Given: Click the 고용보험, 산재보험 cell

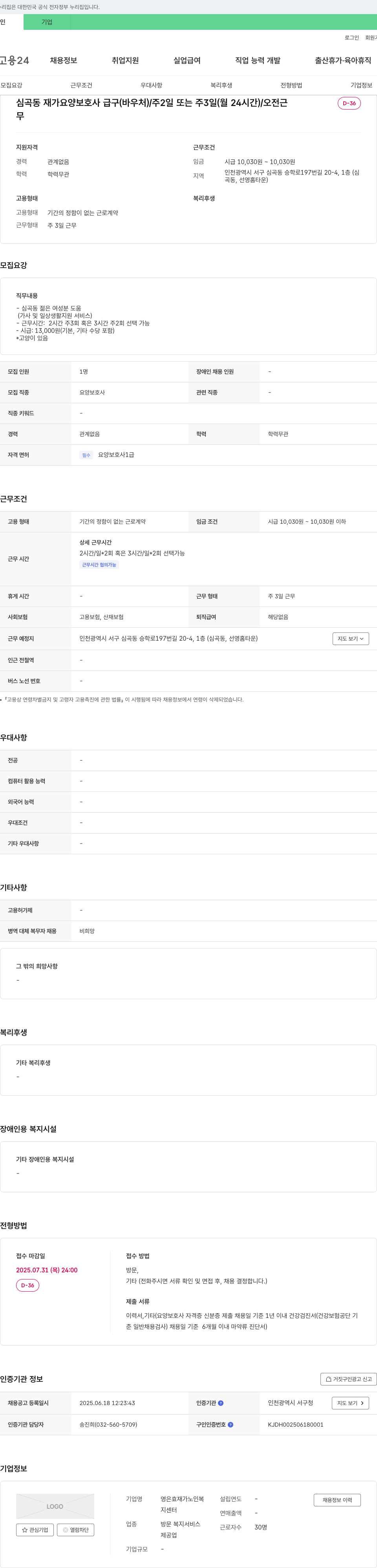Looking at the screenshot, I should coord(102,617).
